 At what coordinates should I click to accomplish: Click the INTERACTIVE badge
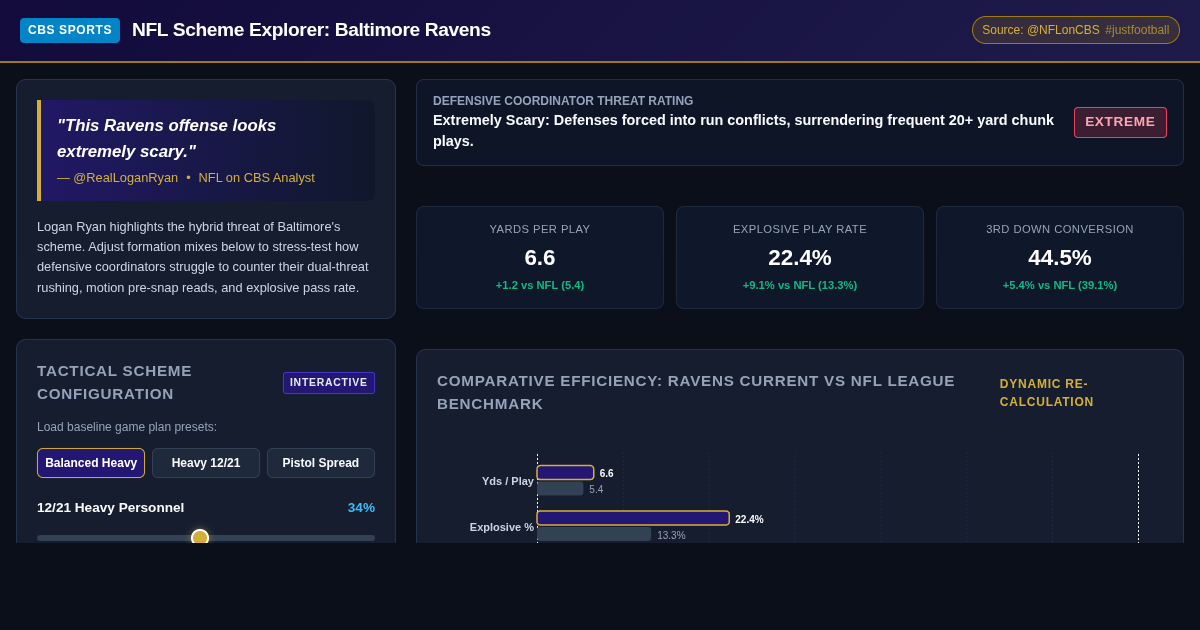[x=329, y=383]
